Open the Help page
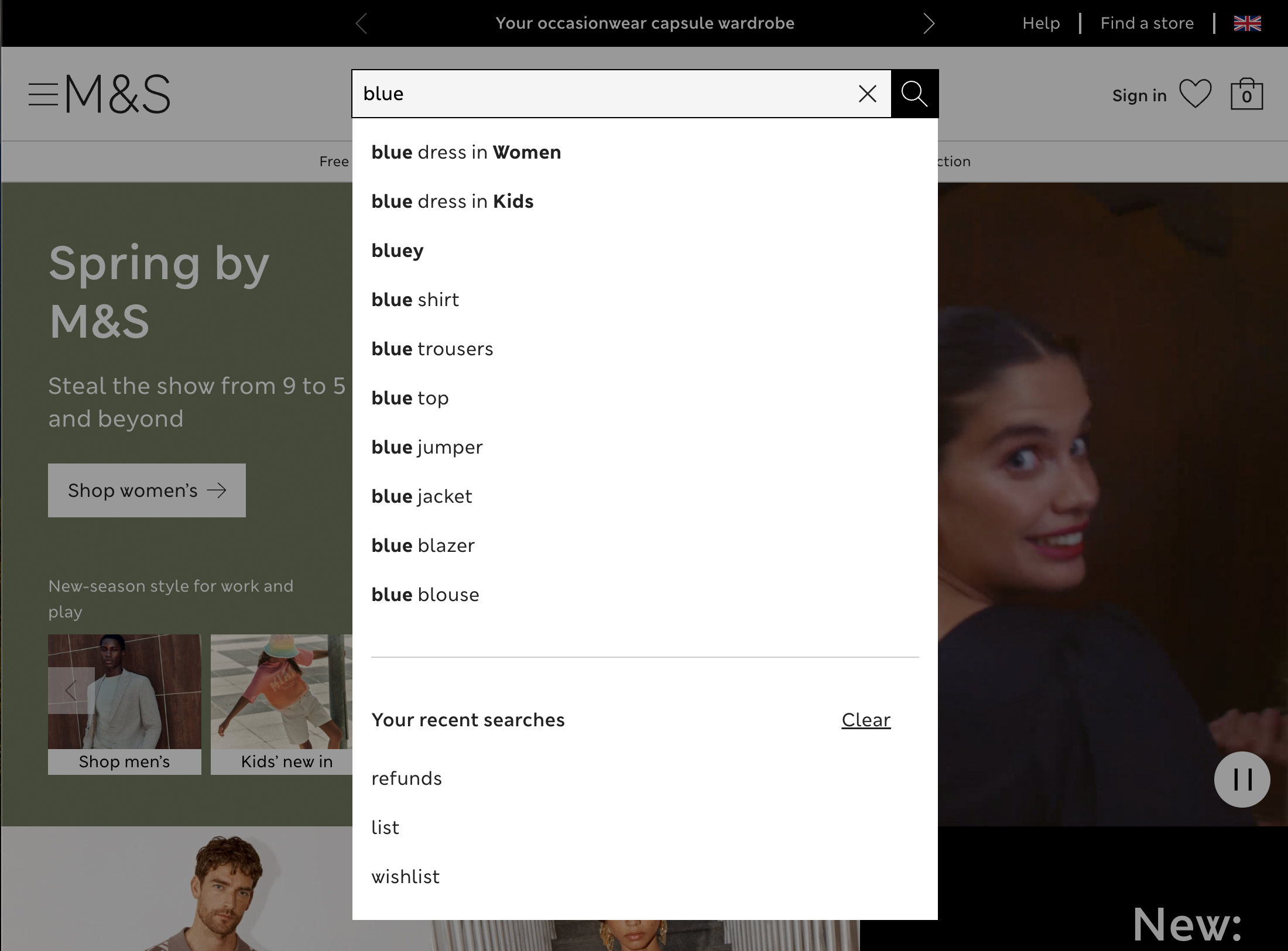This screenshot has height=951, width=1288. (x=1040, y=23)
